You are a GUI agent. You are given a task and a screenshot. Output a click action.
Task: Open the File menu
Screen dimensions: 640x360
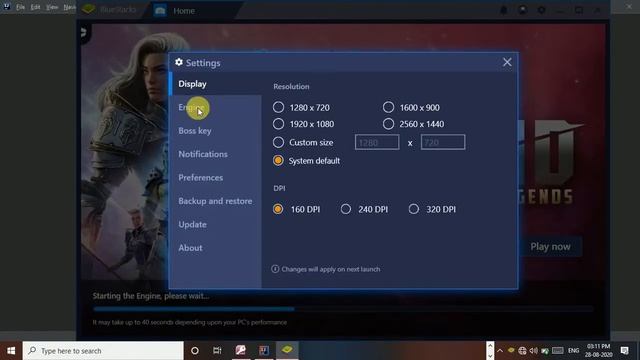click(20, 7)
